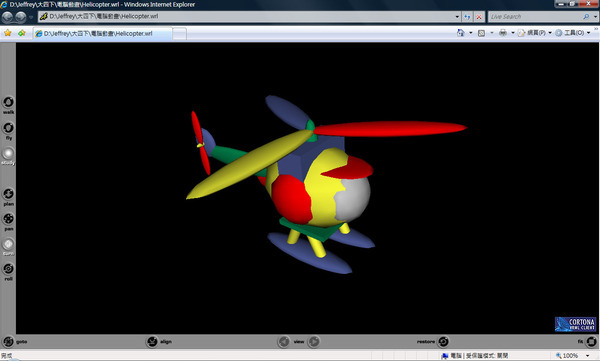Viewport: 600px width, 361px height.
Task: Refresh the page with refresh icon
Action: (467, 16)
